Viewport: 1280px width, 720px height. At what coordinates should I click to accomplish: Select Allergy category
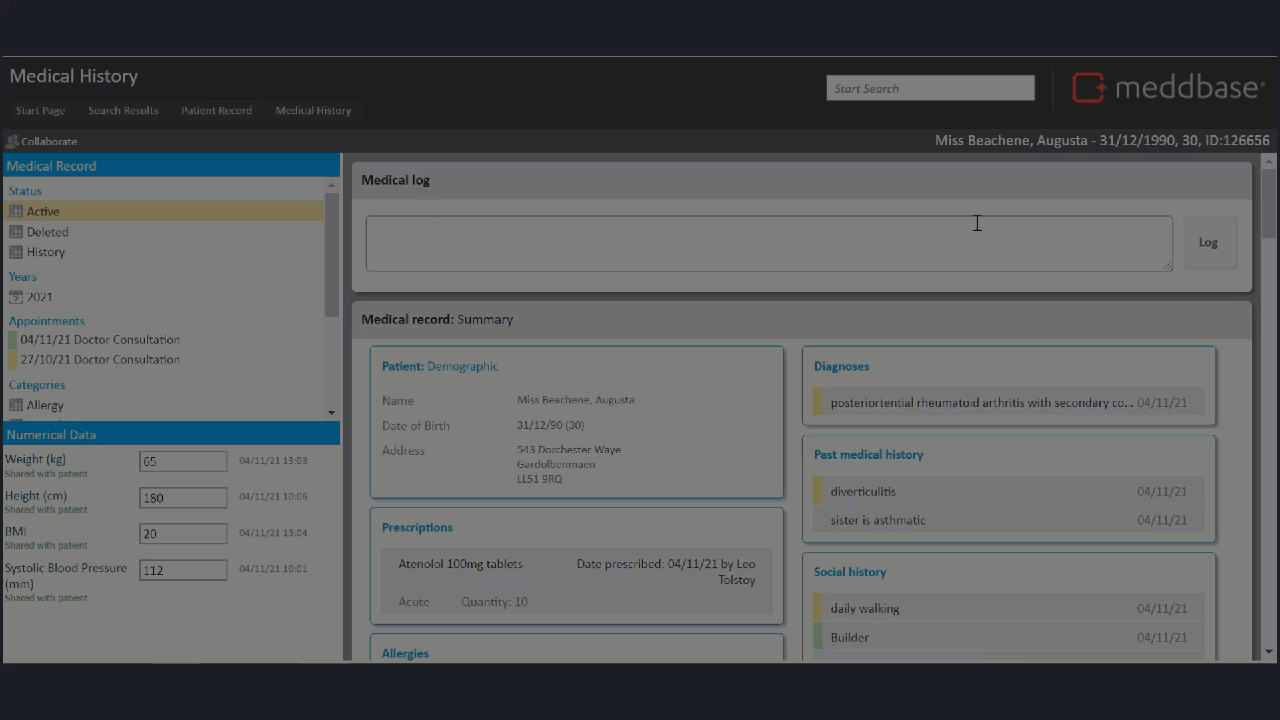coord(45,405)
